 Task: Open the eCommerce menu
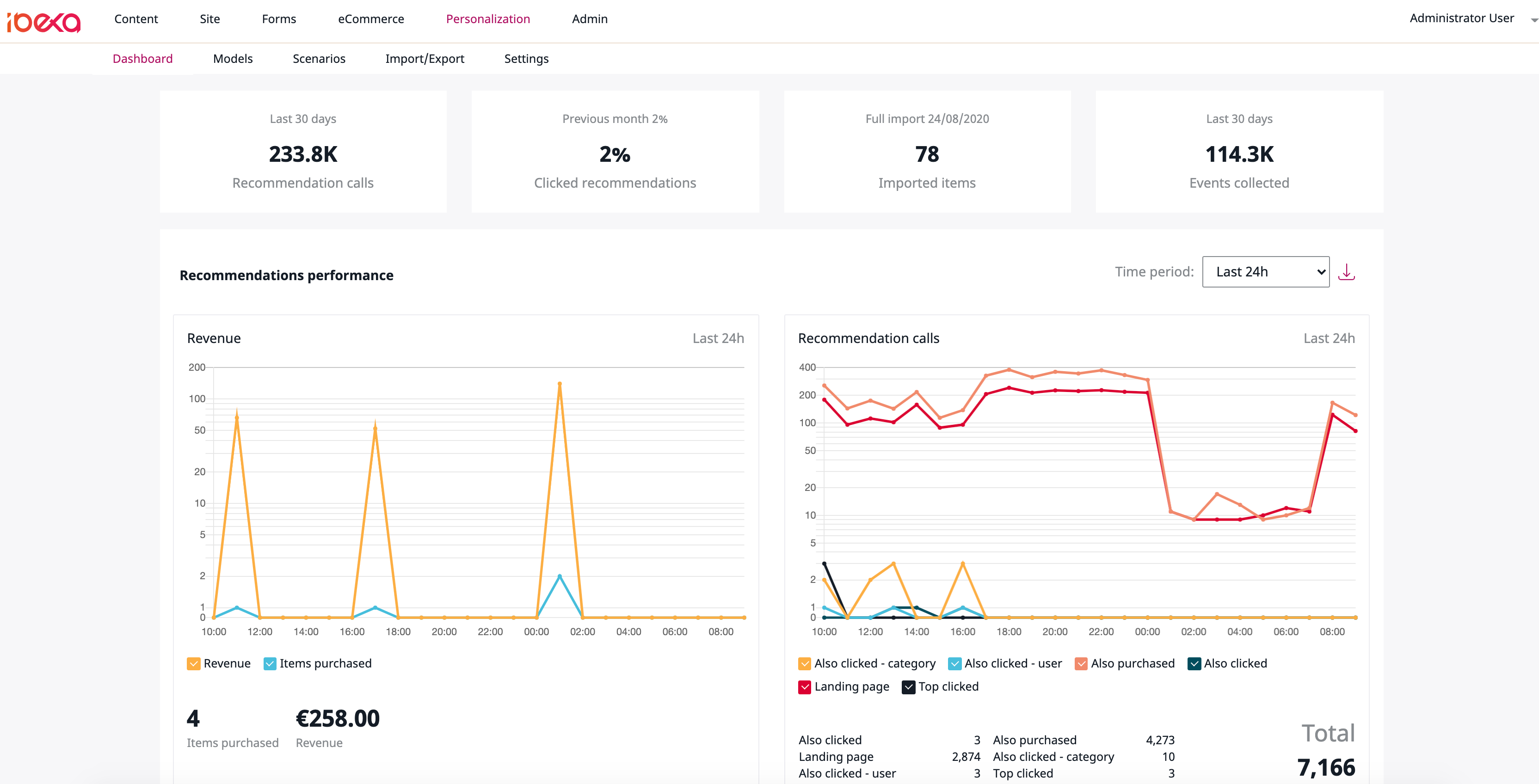pos(371,18)
